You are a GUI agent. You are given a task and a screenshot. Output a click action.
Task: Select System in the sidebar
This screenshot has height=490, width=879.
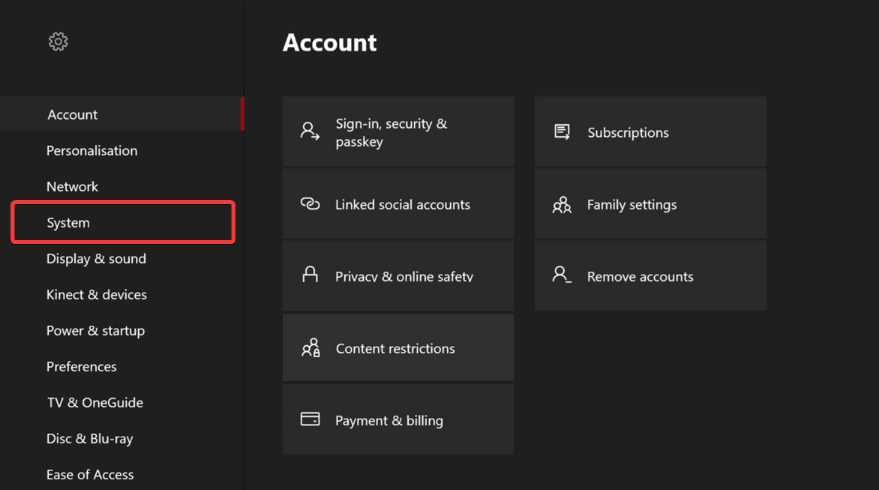(123, 222)
